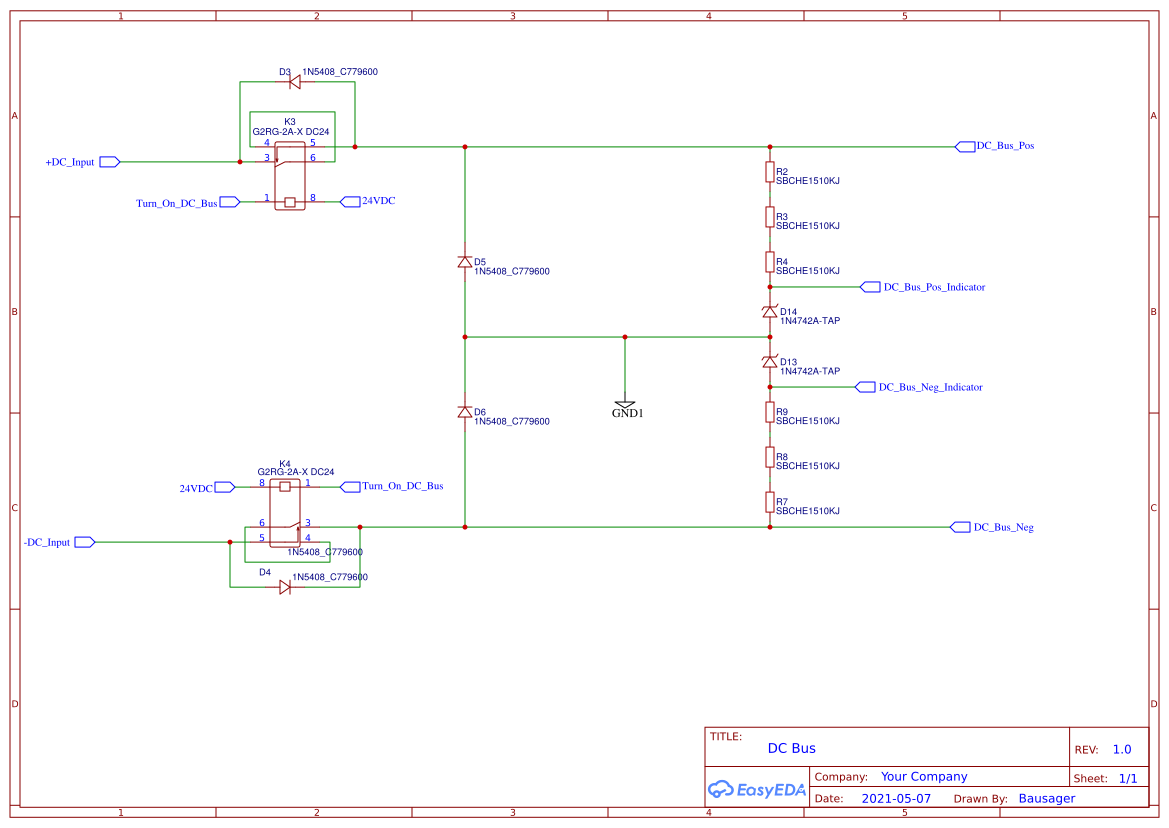Click the 'Bausager' drawn-by name
This screenshot has width=1169, height=828.
[x=1047, y=798]
